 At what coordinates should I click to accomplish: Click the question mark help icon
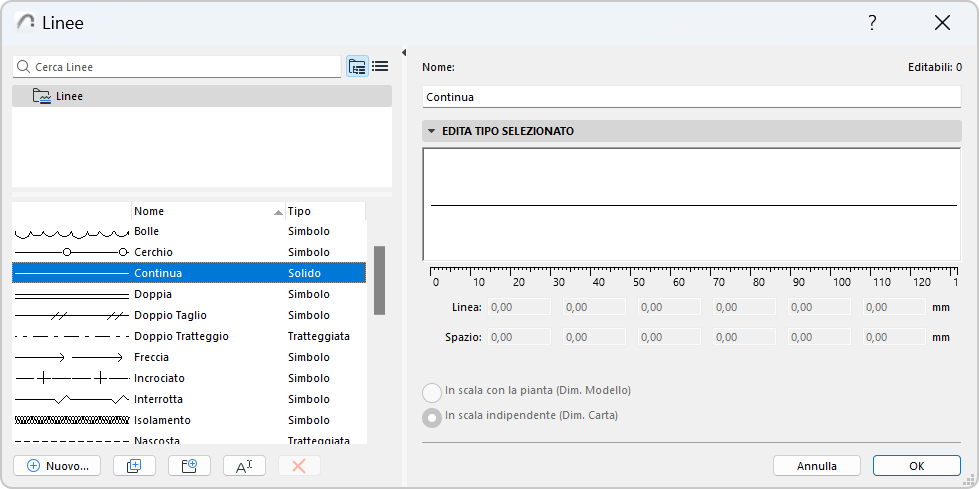coord(872,23)
